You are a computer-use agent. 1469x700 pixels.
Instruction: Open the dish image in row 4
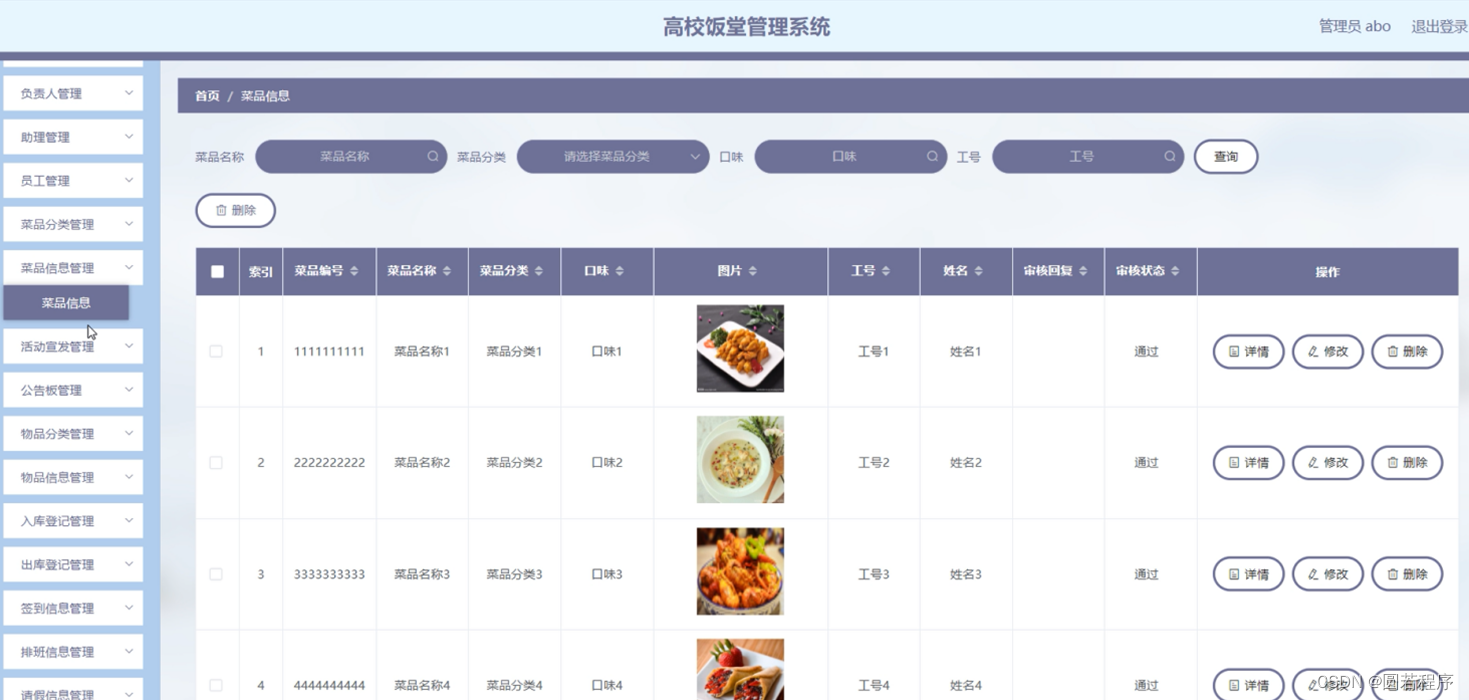740,669
